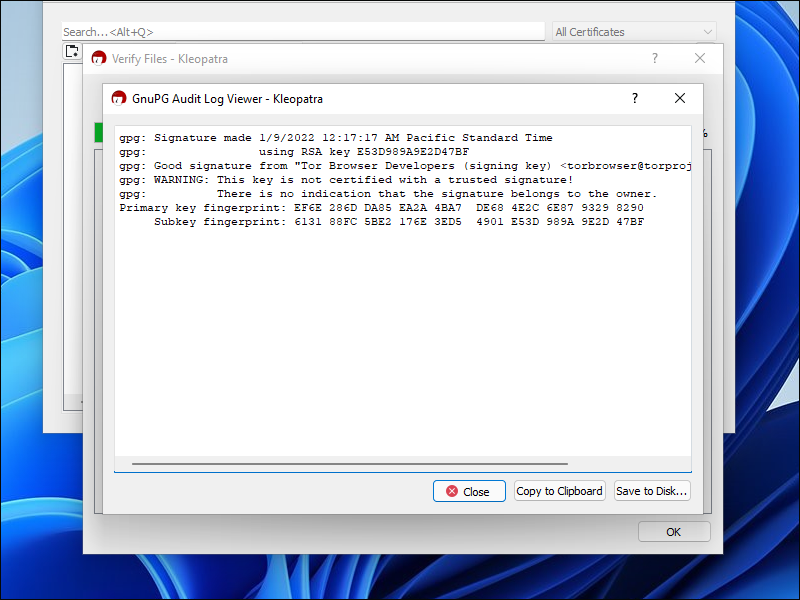This screenshot has width=800, height=600.
Task: Close the Verify Files dialog window
Action: pos(700,59)
